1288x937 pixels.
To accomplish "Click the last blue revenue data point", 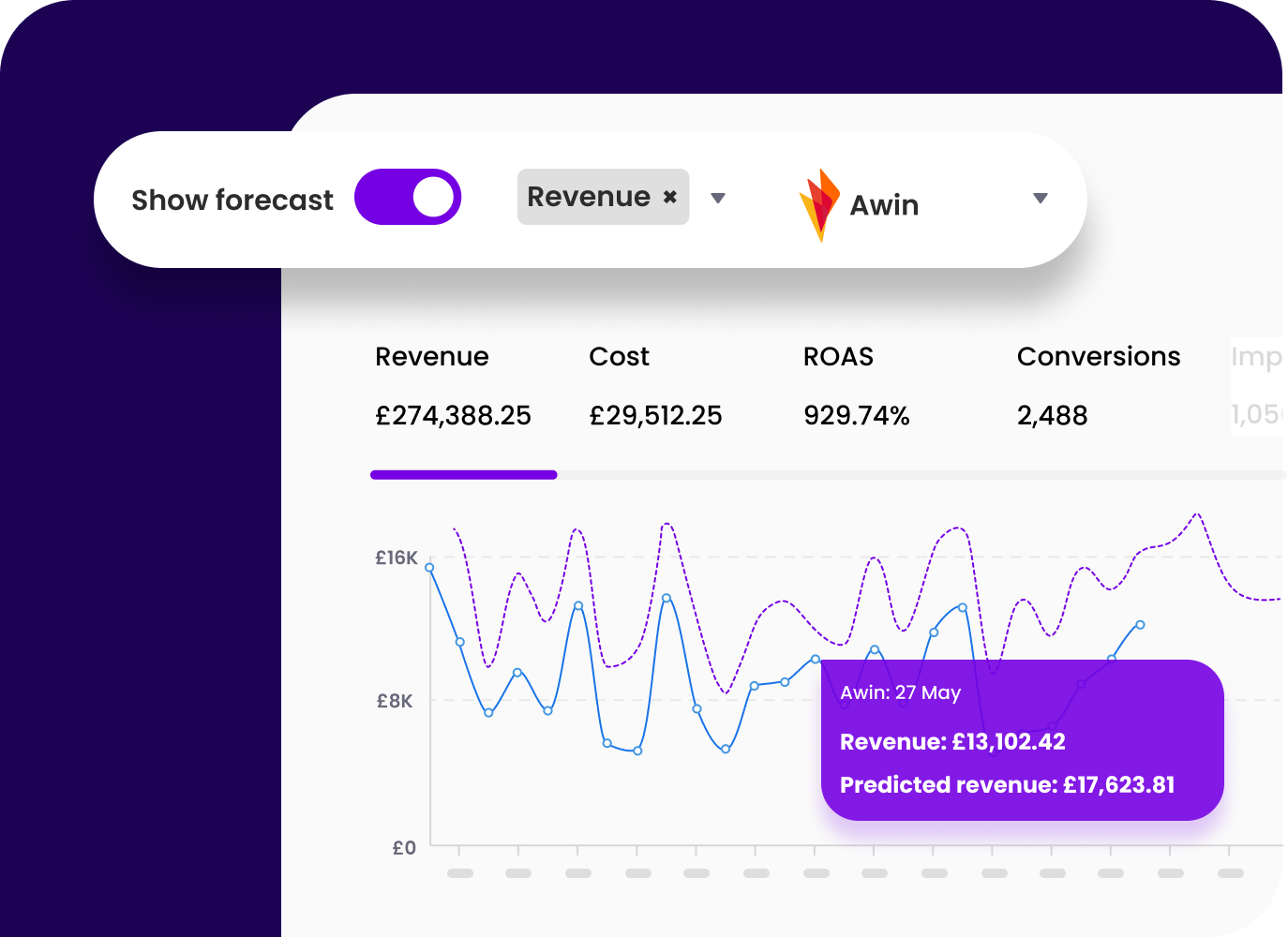I will pyautogui.click(x=1140, y=624).
